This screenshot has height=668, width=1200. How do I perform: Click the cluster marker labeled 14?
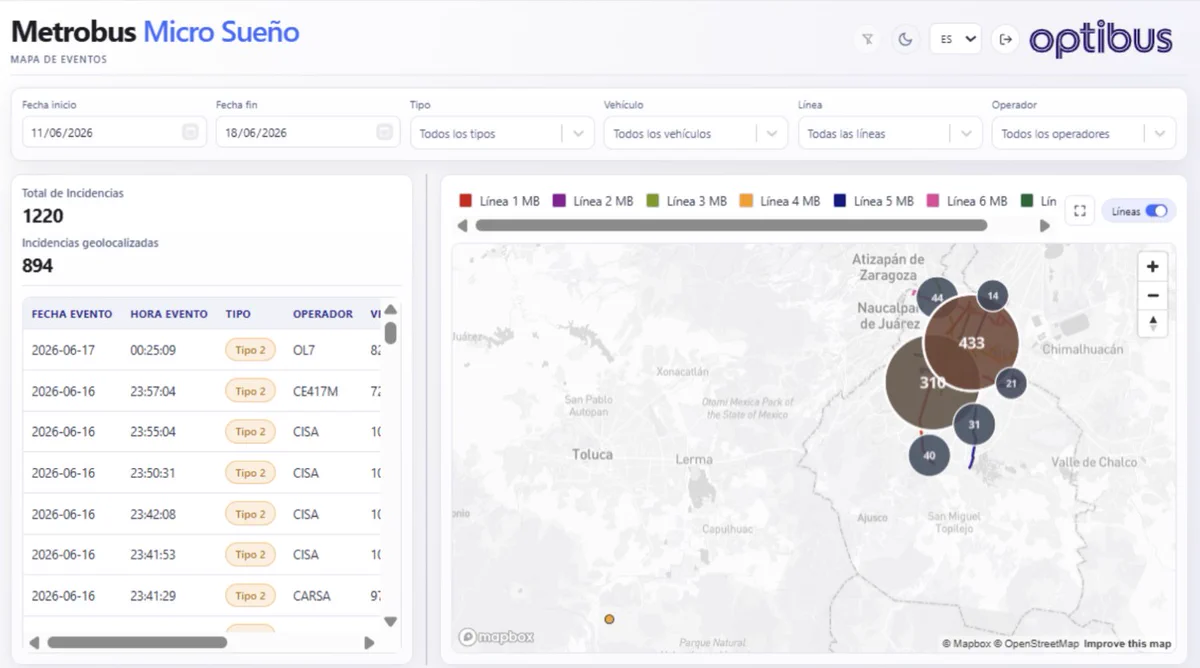point(993,296)
